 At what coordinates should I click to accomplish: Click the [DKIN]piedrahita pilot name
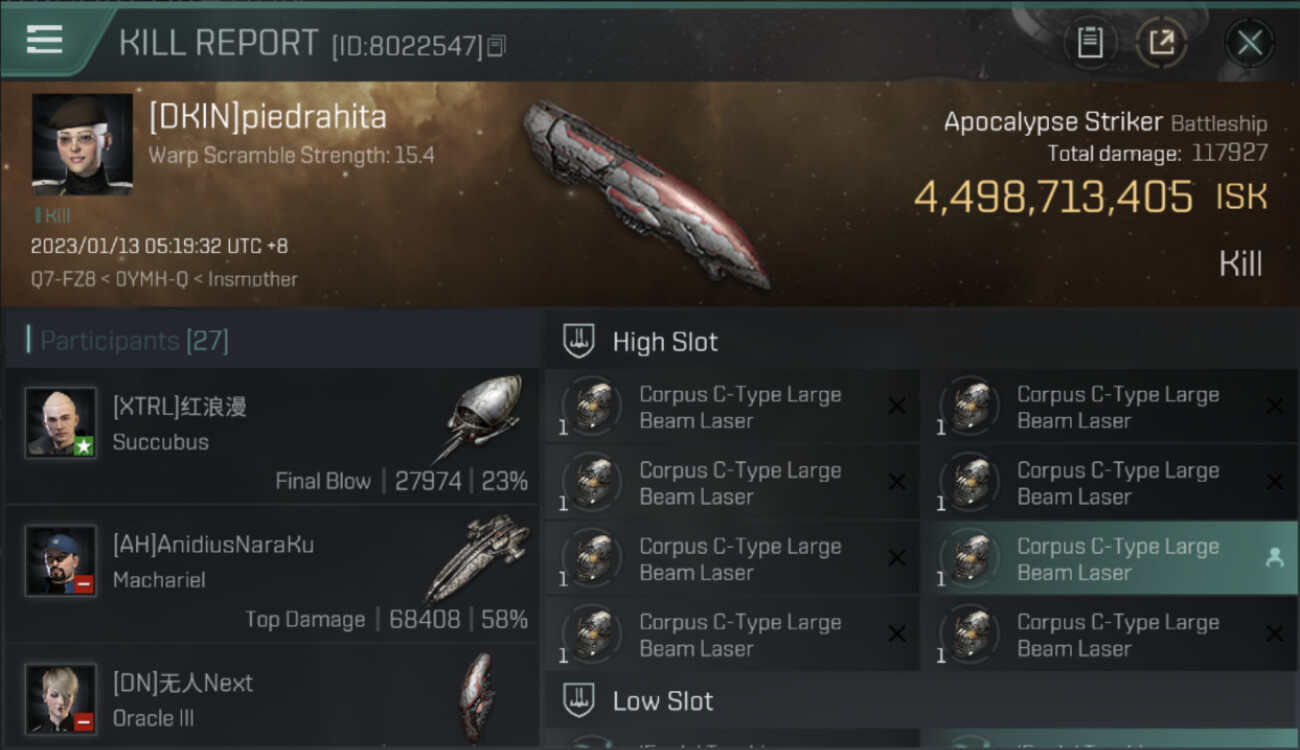[x=267, y=117]
